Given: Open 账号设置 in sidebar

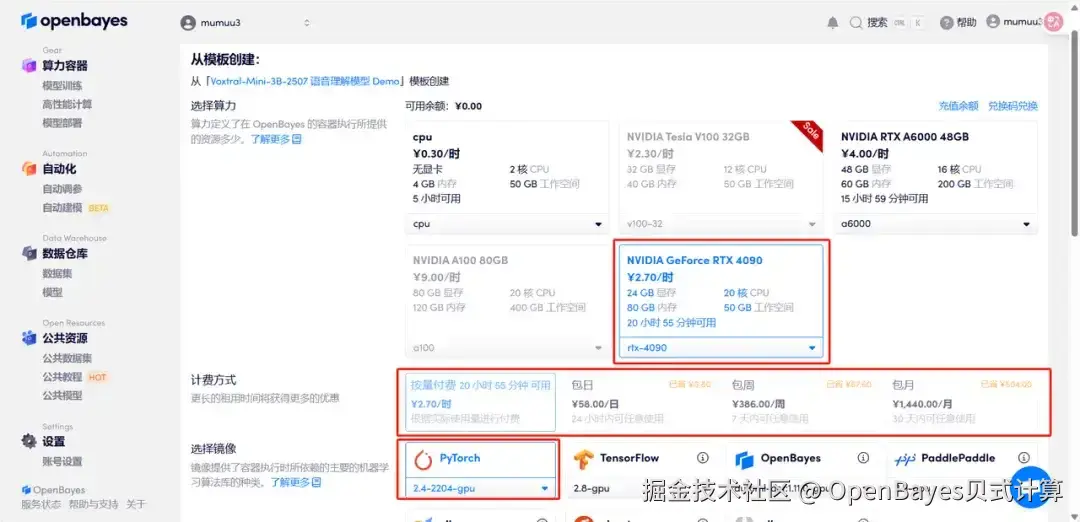Looking at the screenshot, I should coord(62,461).
